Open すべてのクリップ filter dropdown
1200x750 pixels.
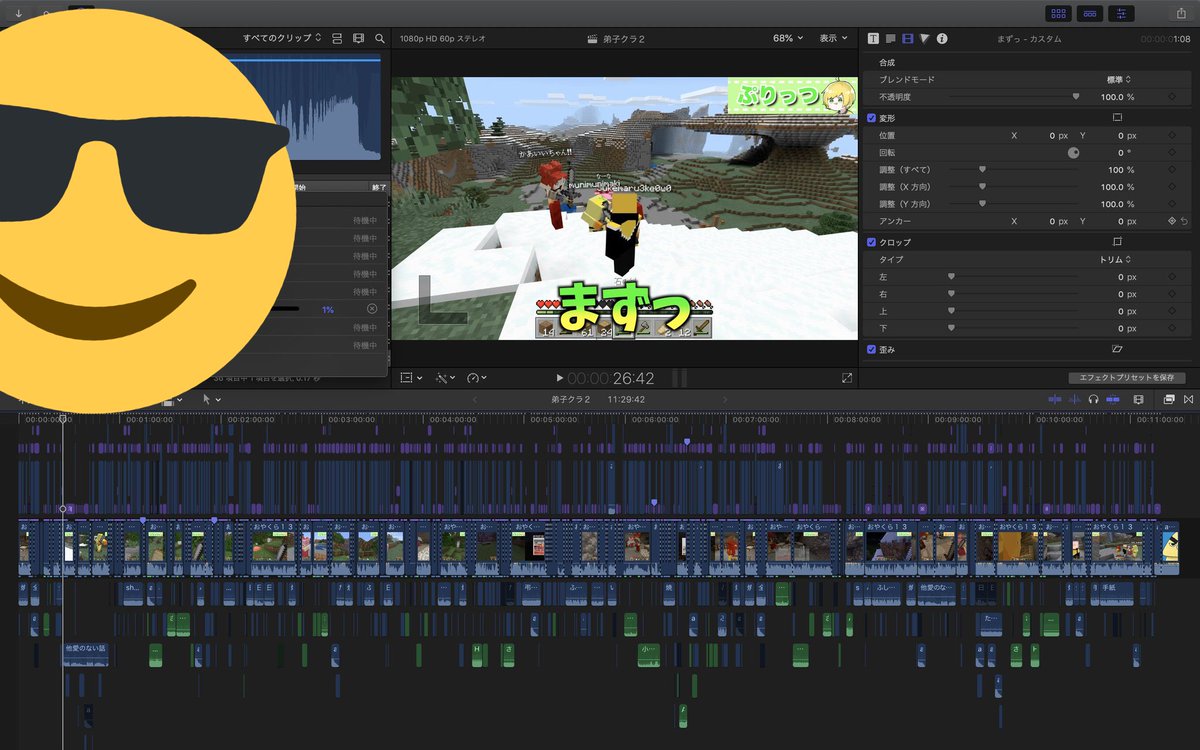[x=282, y=38]
